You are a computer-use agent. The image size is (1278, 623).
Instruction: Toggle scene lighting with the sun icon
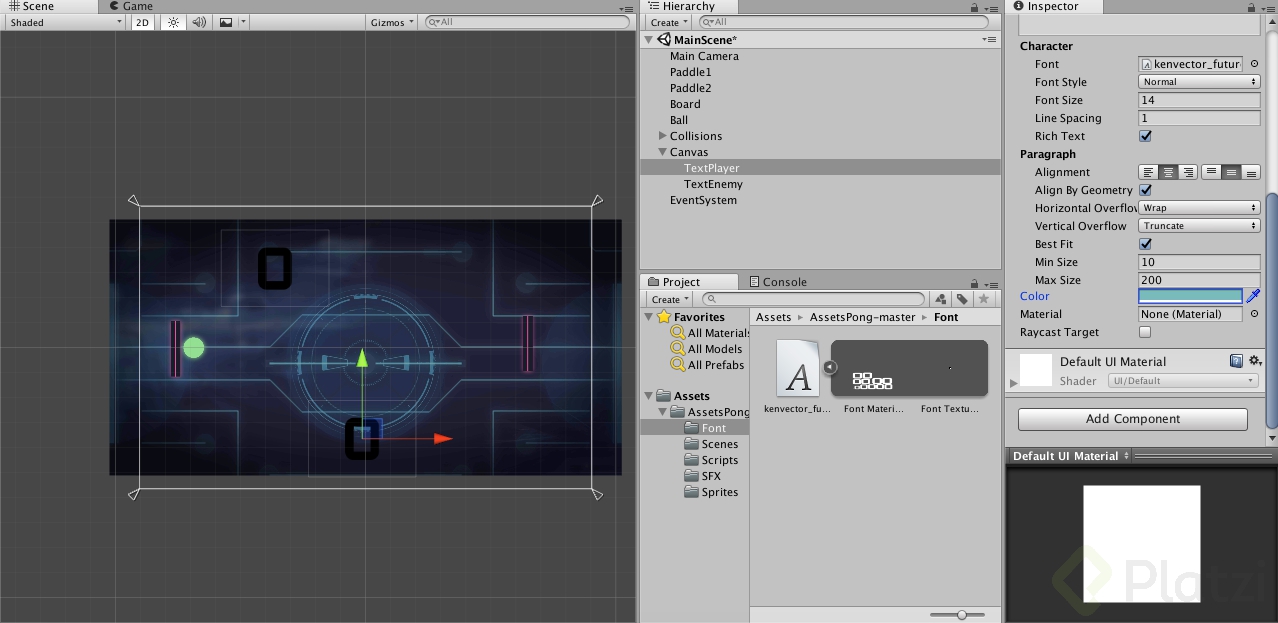tap(173, 22)
